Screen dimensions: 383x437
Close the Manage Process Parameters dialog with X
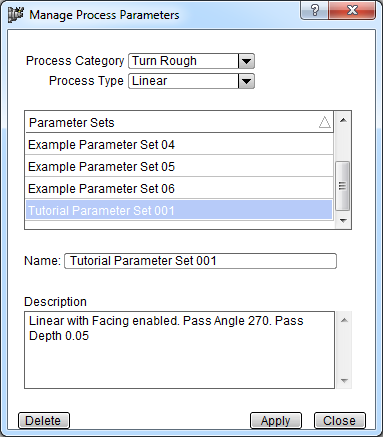click(352, 10)
